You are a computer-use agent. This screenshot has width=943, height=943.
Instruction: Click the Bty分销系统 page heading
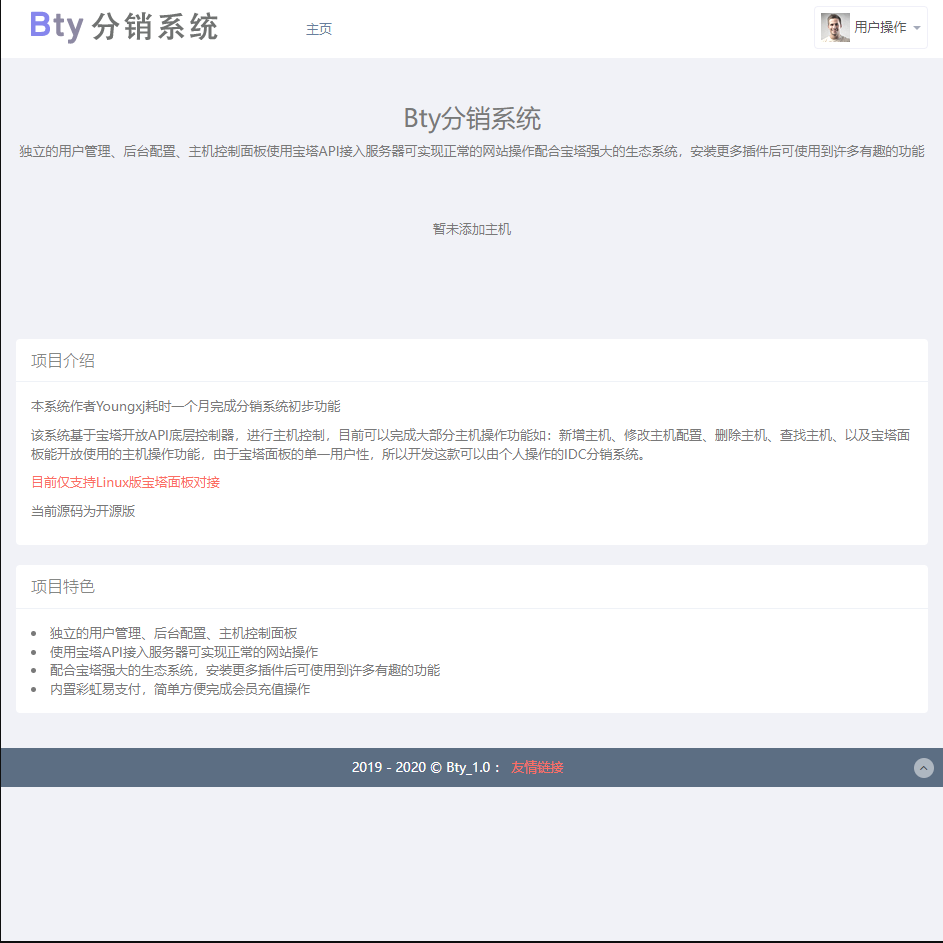(472, 118)
